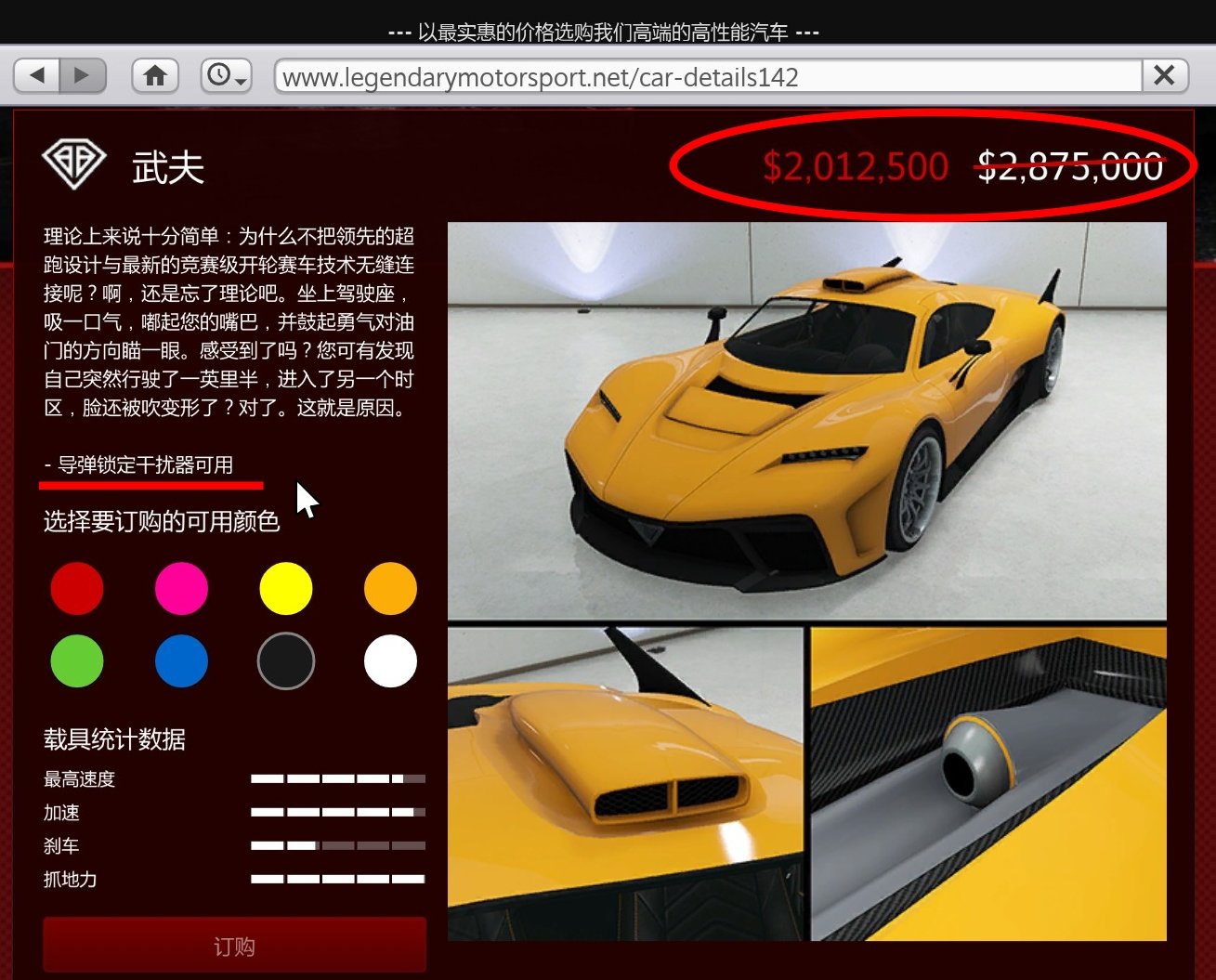Click the 订购 order button
This screenshot has height=980, width=1216.
(234, 947)
